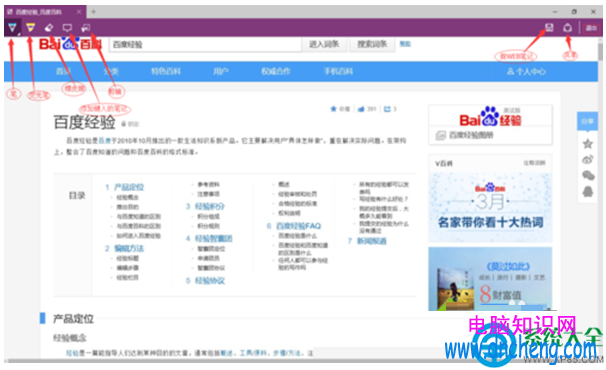This screenshot has height=370, width=606.
Task: Add a typed note with comment tool
Action: (x=67, y=27)
